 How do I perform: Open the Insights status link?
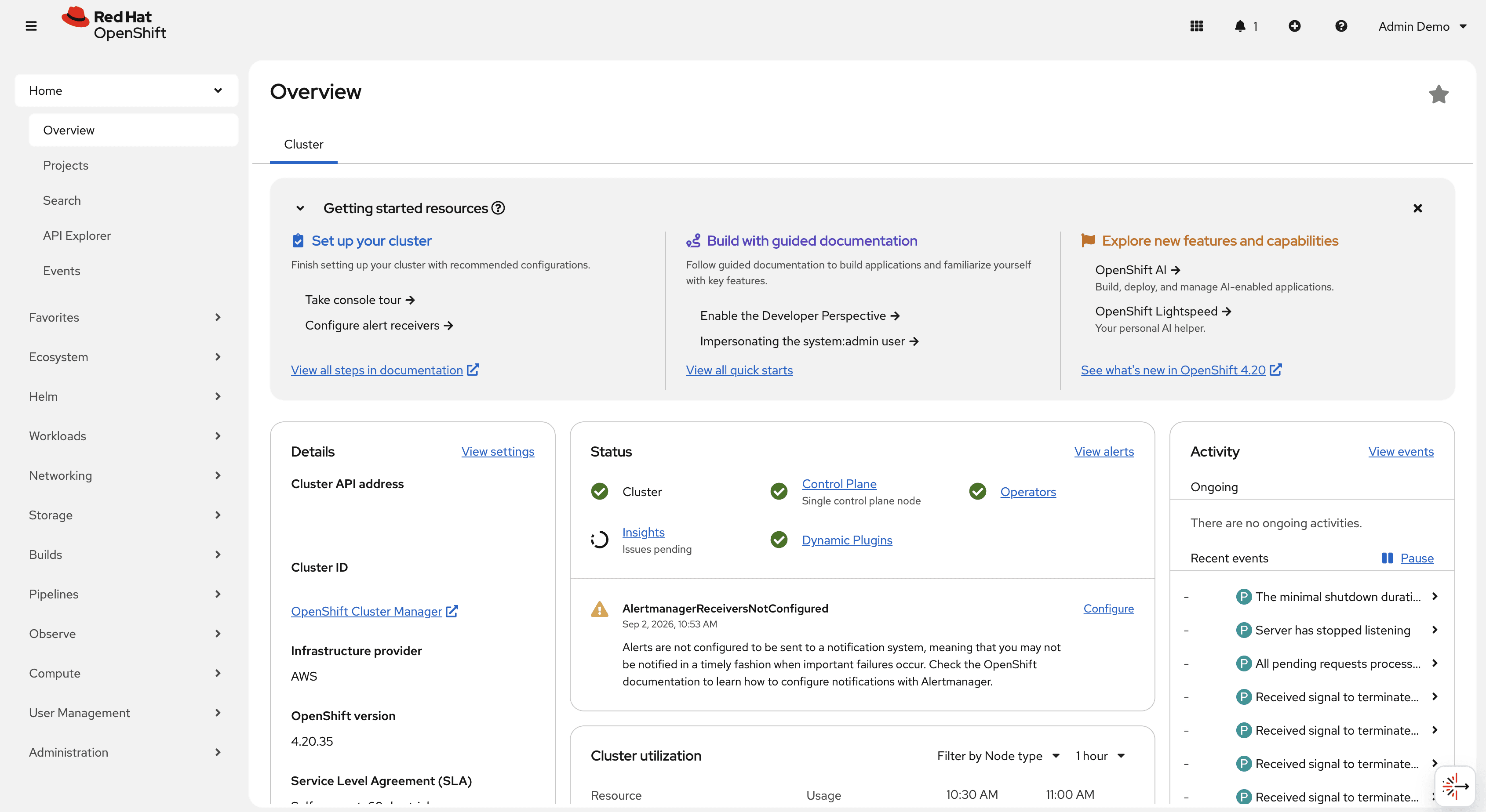point(643,532)
